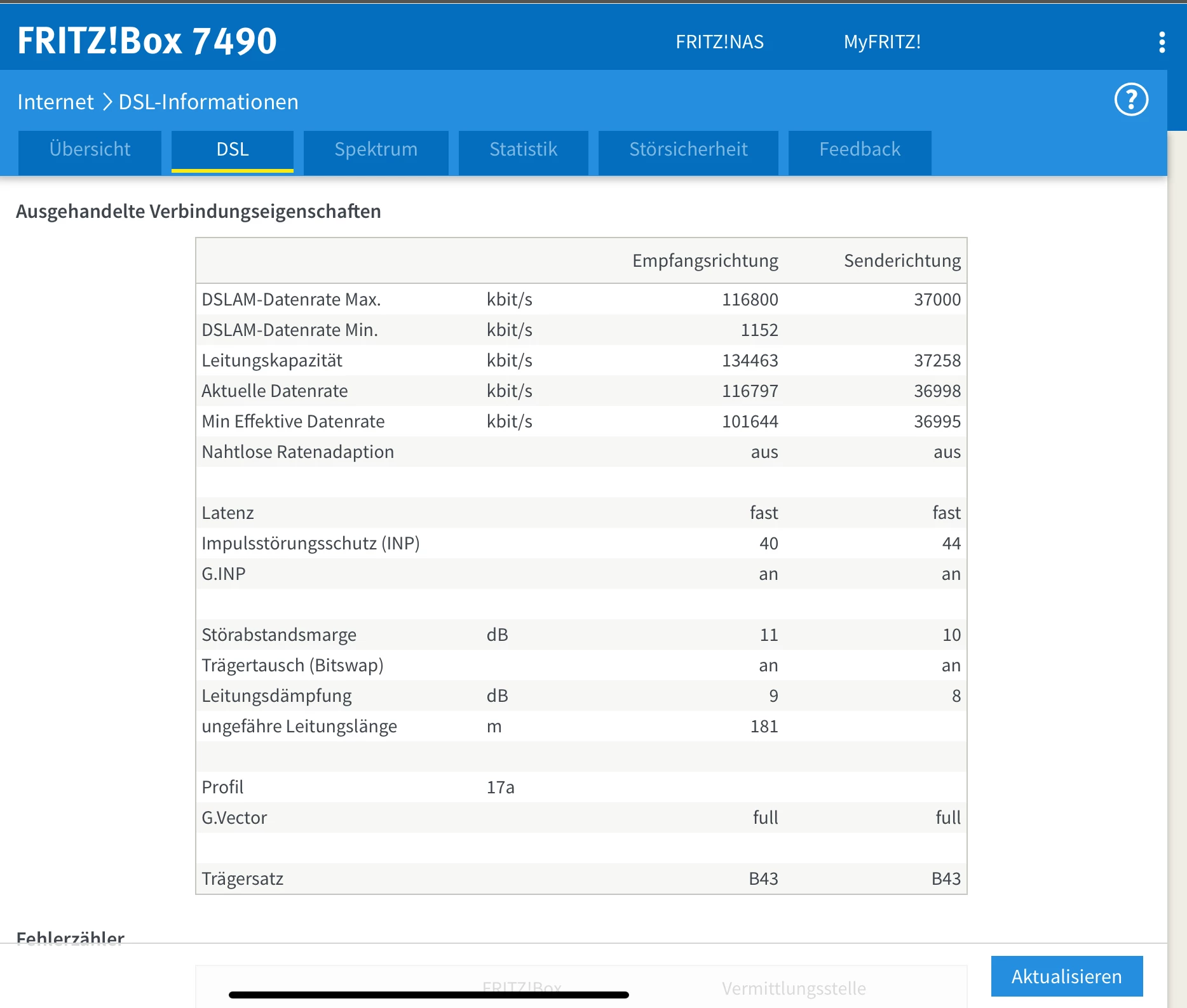Click the Aktualisieren button
The width and height of the screenshot is (1187, 1008).
coord(1067,976)
